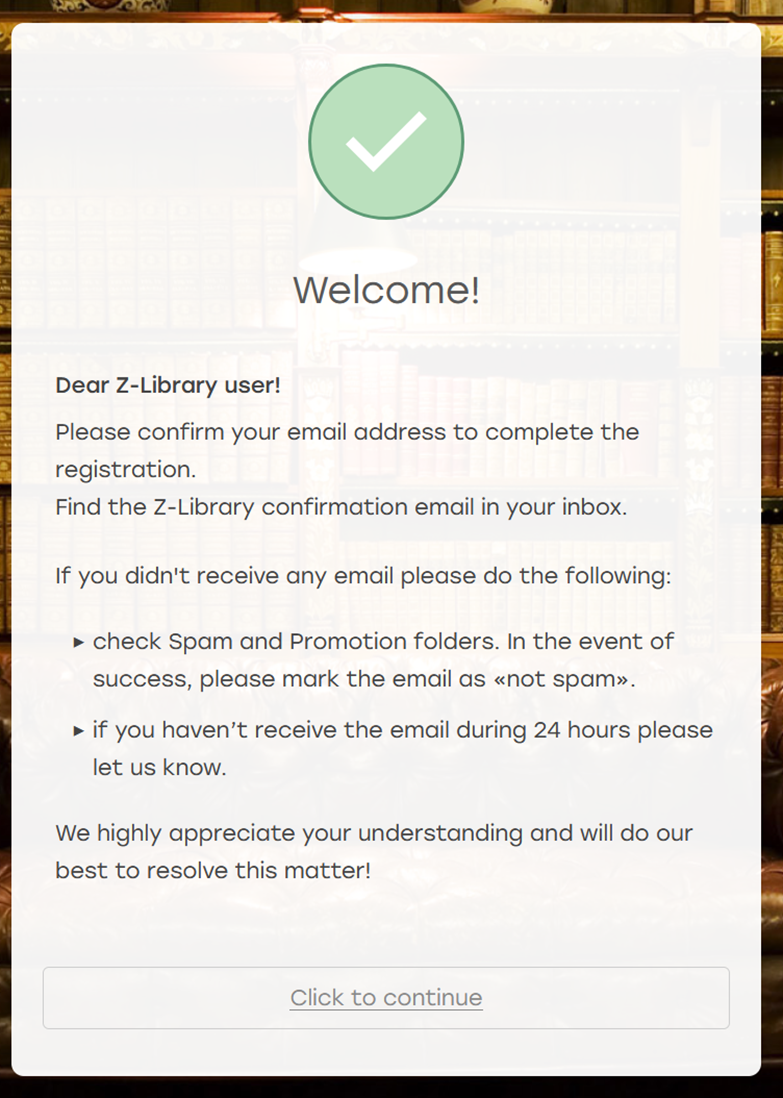Click 'best to resolve this matter!' line
This screenshot has height=1098, width=783.
pyautogui.click(x=213, y=870)
